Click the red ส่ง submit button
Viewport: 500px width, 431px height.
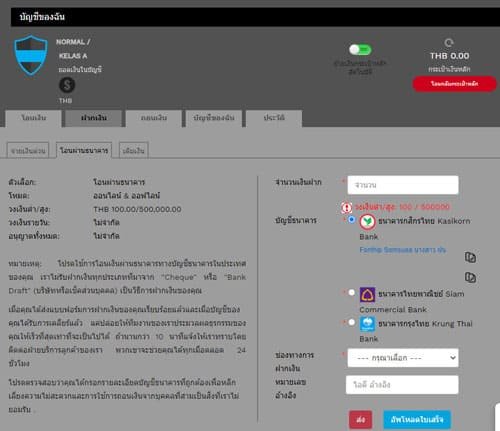coord(361,419)
